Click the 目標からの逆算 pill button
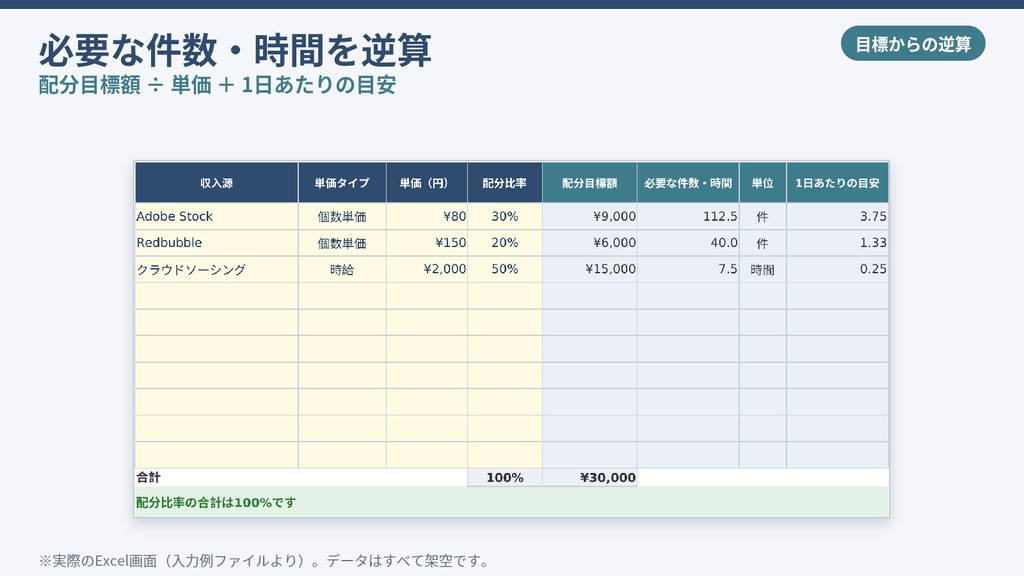Viewport: 1024px width, 576px height. pos(912,44)
